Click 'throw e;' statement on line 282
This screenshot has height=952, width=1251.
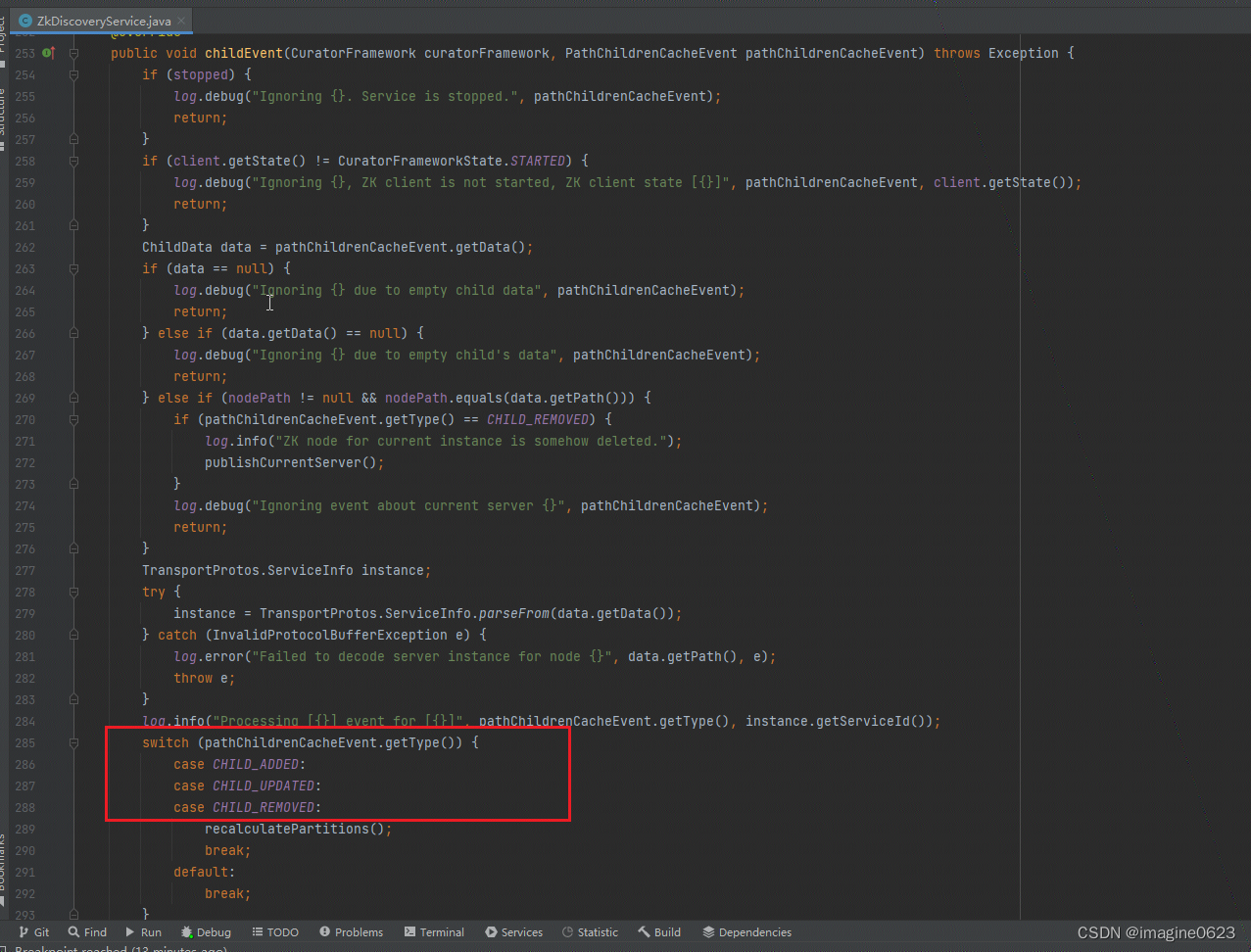click(x=205, y=678)
